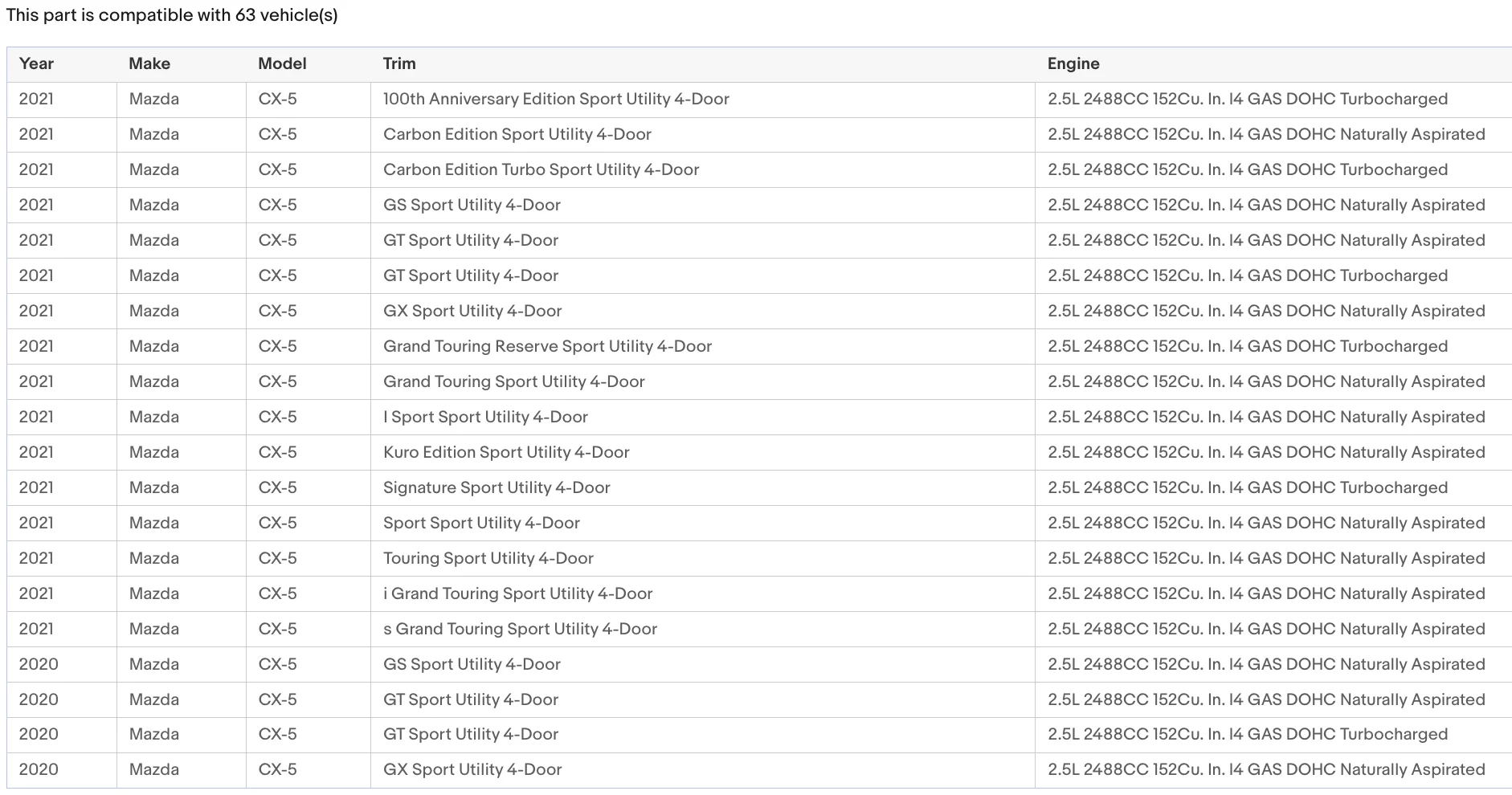The image size is (1512, 795).
Task: Select the "Grand Touring Reserve Sport Utility 4-Door" trim
Action: (547, 346)
